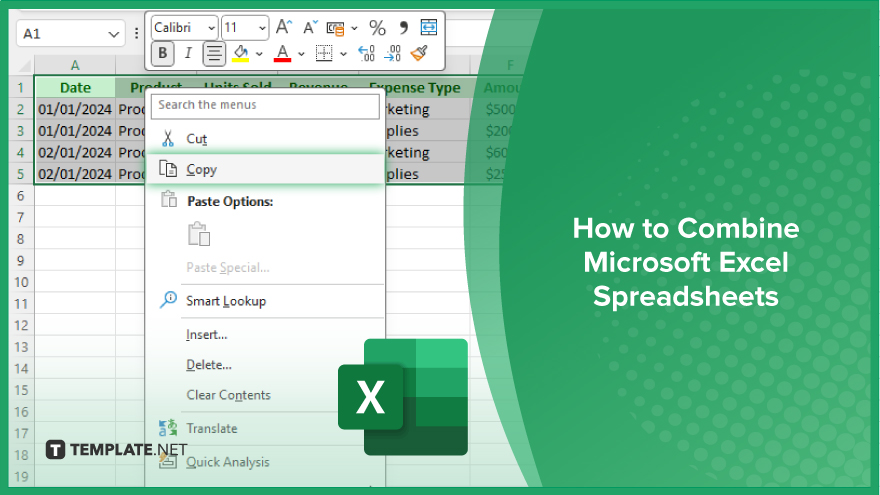Apply red font color
880x495 pixels.
tap(282, 53)
